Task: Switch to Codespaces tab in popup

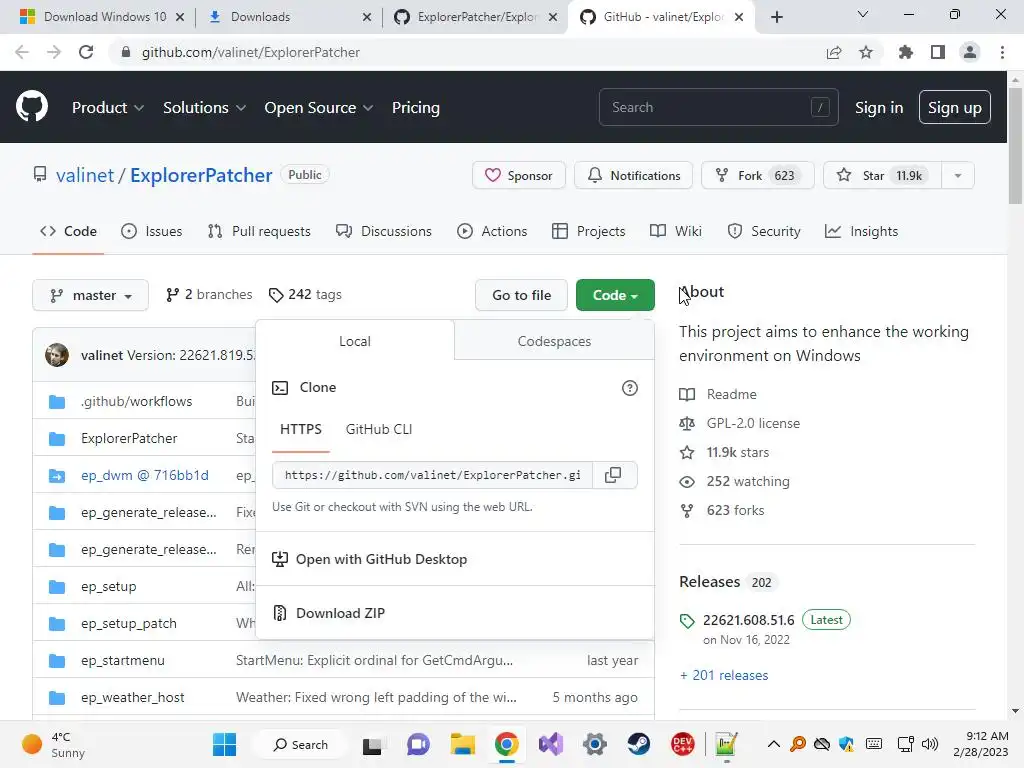Action: (x=554, y=341)
